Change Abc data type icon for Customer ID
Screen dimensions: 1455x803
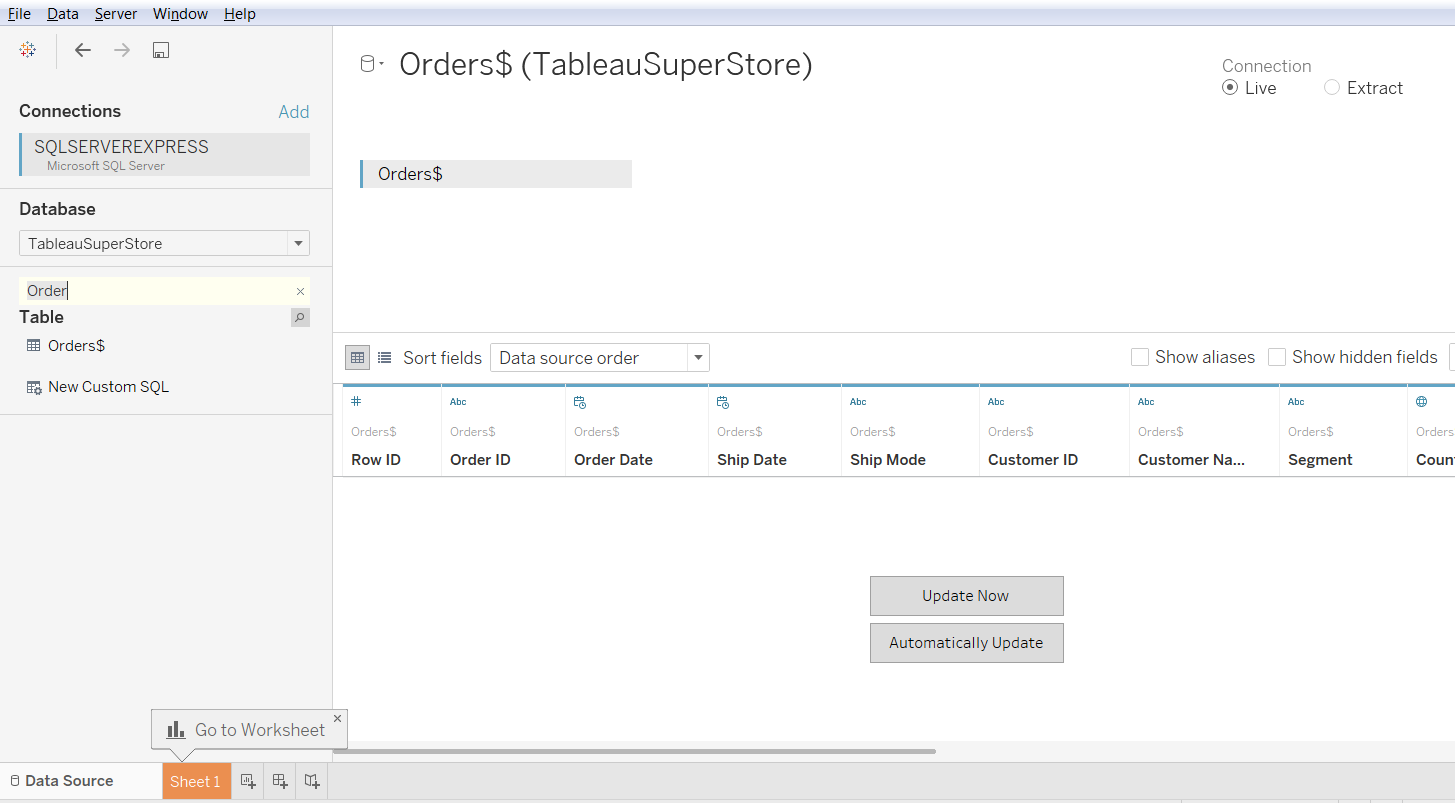996,402
